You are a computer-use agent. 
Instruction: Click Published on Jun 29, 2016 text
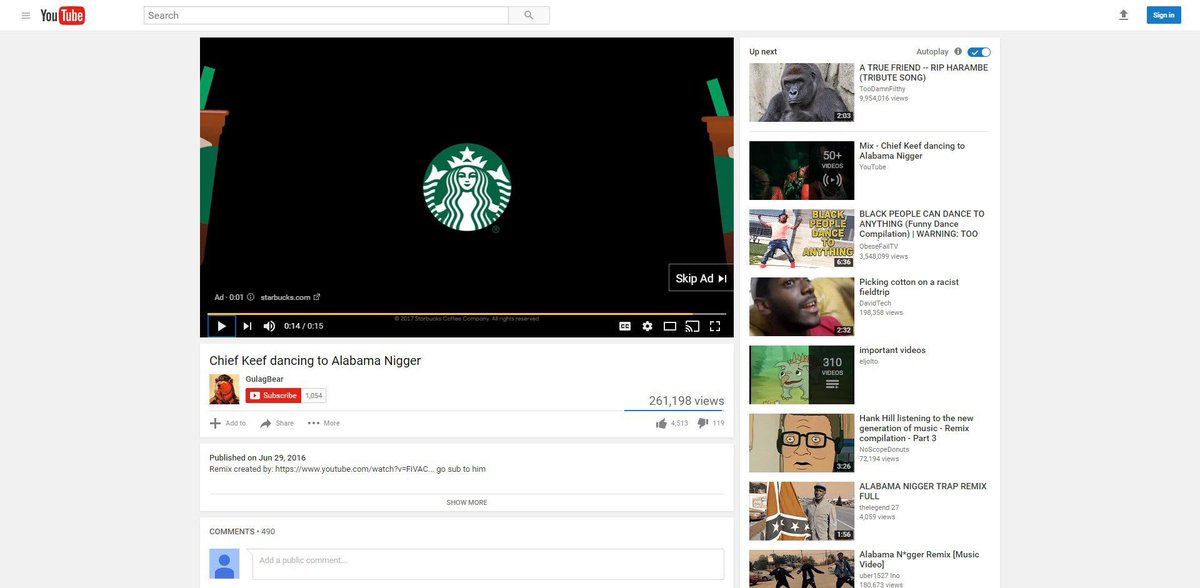pos(257,457)
